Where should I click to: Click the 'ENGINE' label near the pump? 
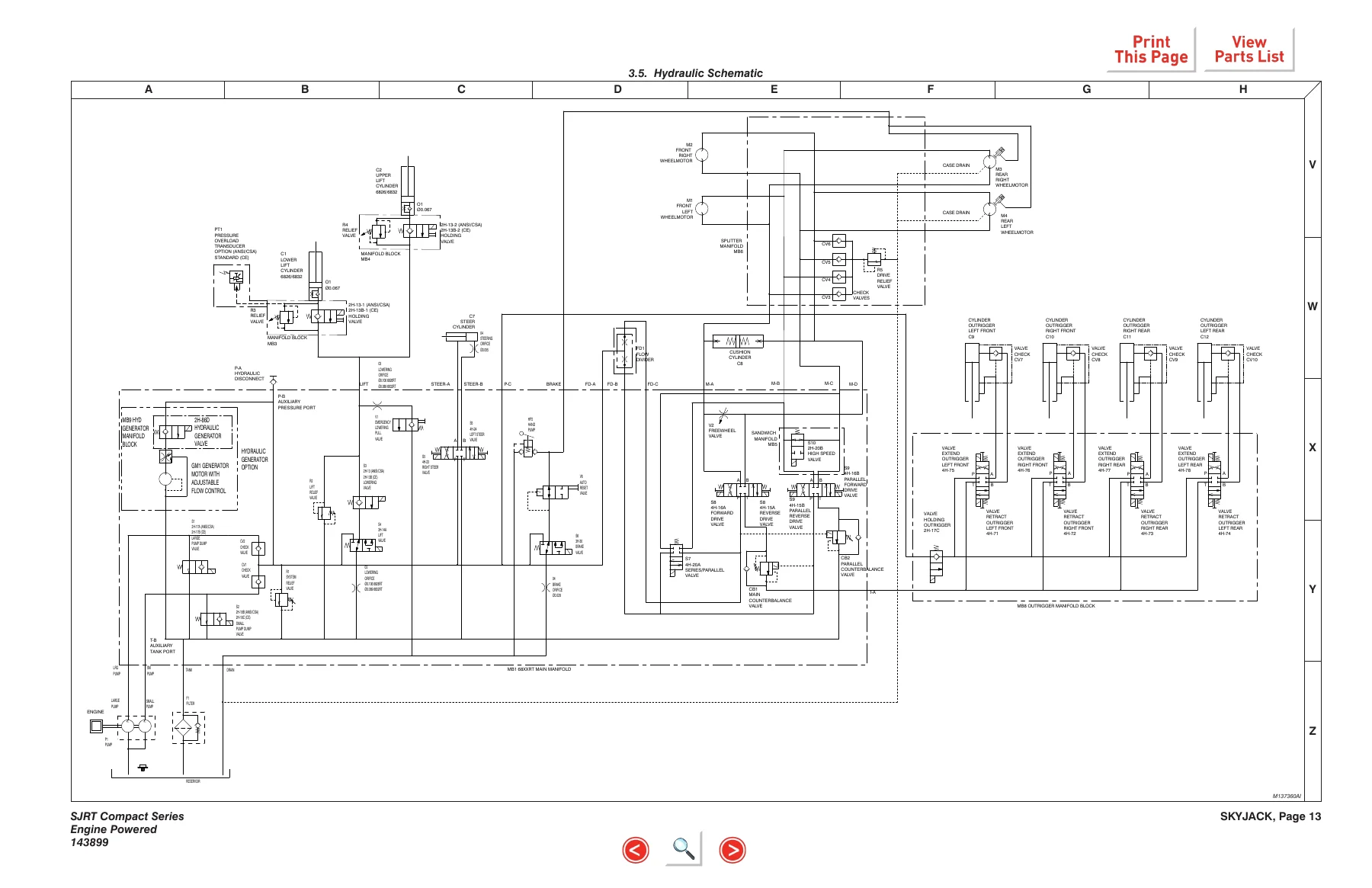(95, 712)
